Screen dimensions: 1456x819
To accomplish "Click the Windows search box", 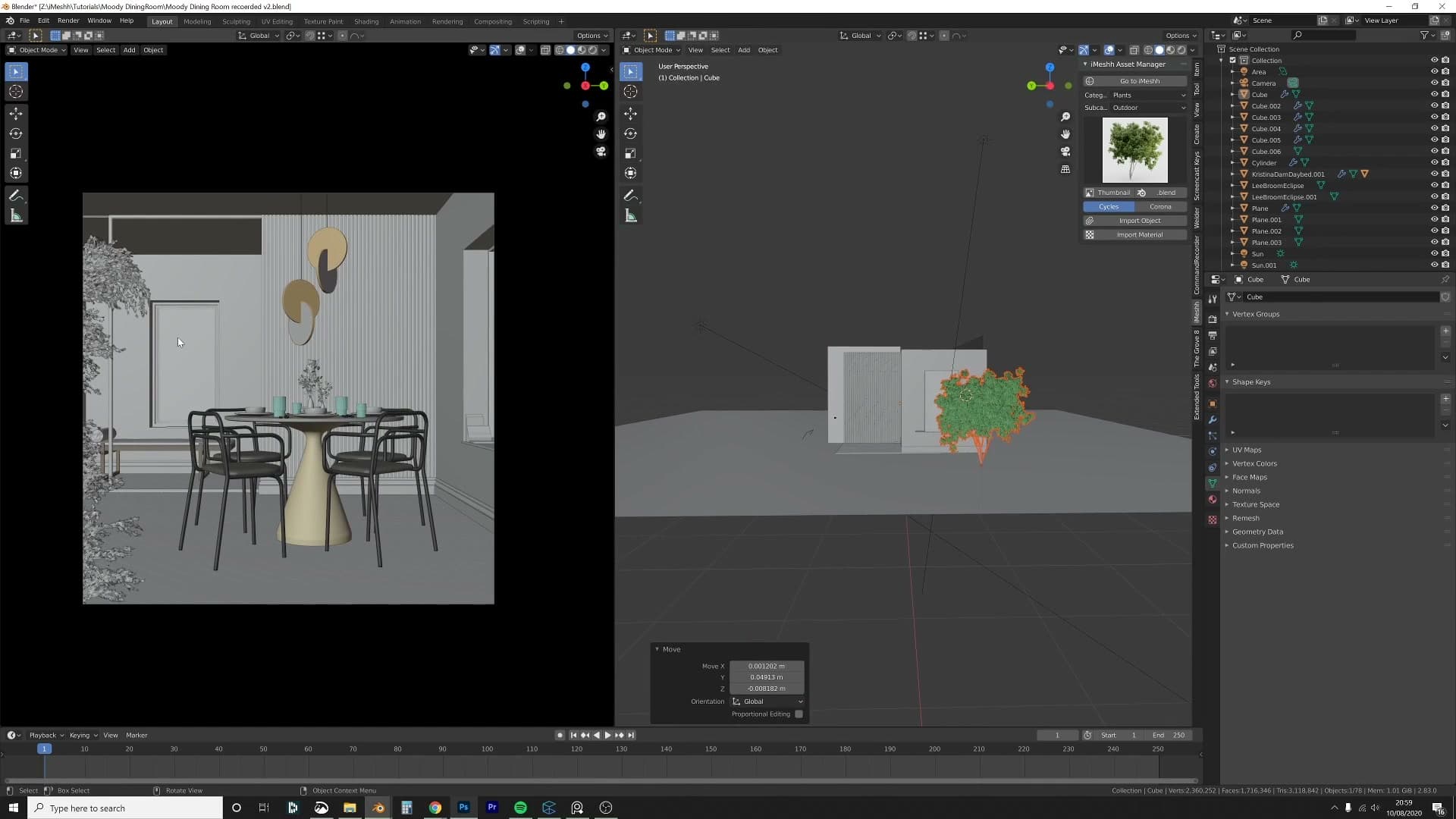I will (126, 808).
